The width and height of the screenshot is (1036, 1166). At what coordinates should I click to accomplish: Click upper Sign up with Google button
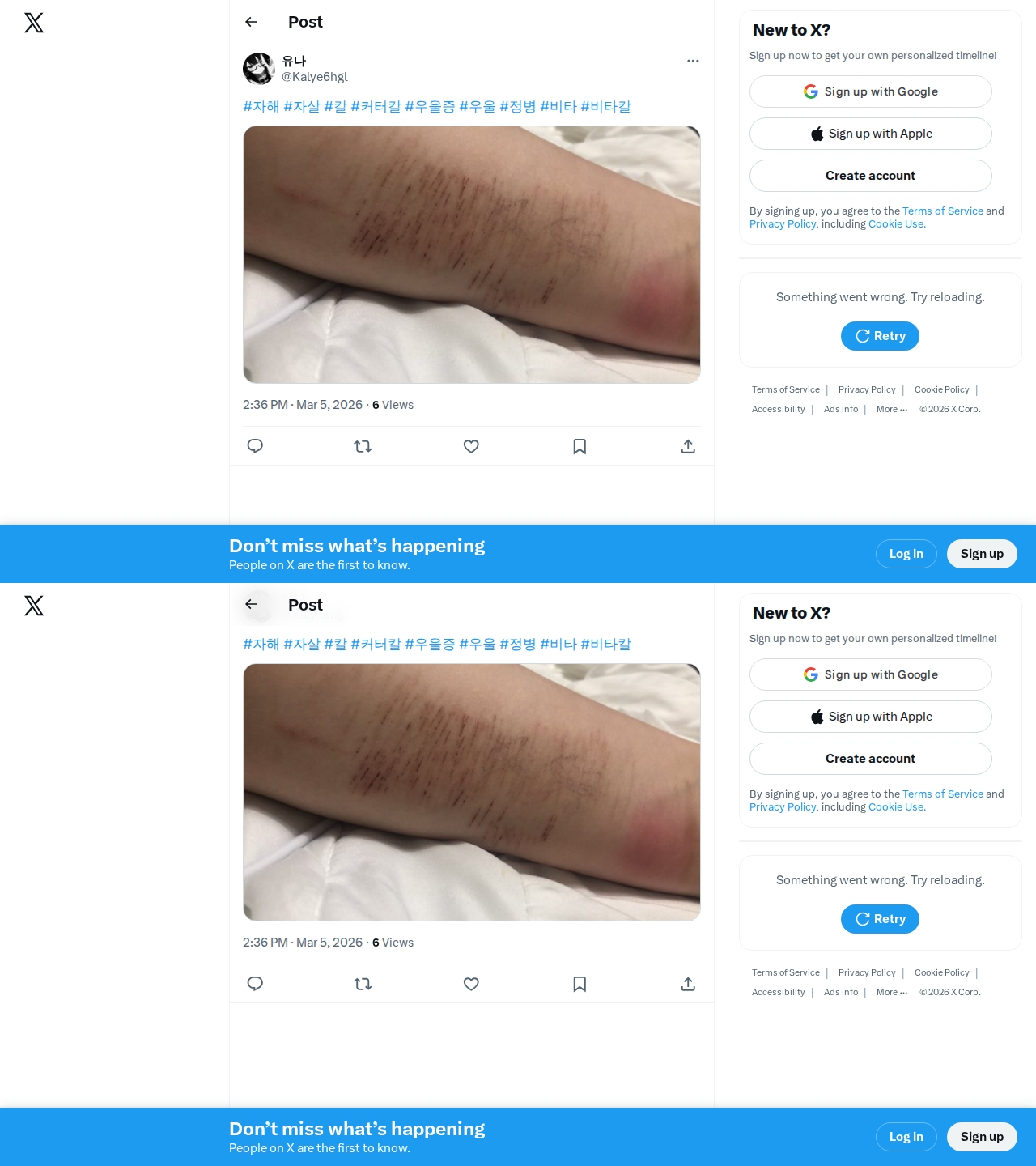point(871,91)
